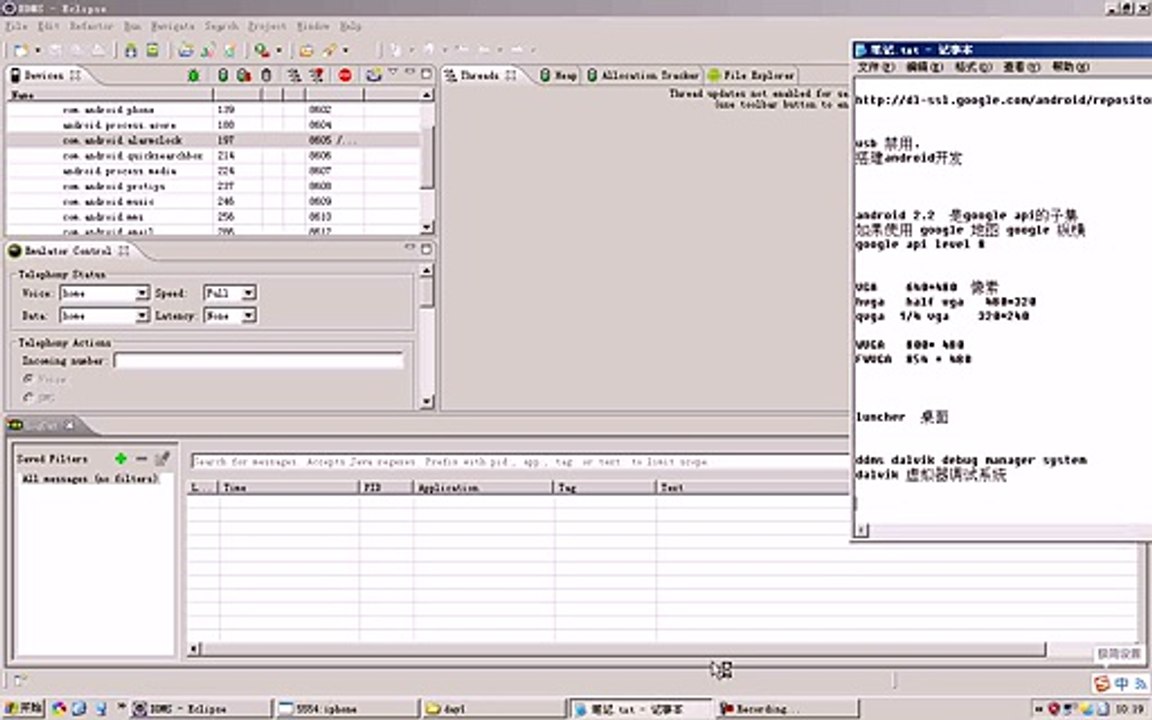Select the com.android.alarmclock process row
The height and width of the screenshot is (720, 1152).
tap(213, 140)
